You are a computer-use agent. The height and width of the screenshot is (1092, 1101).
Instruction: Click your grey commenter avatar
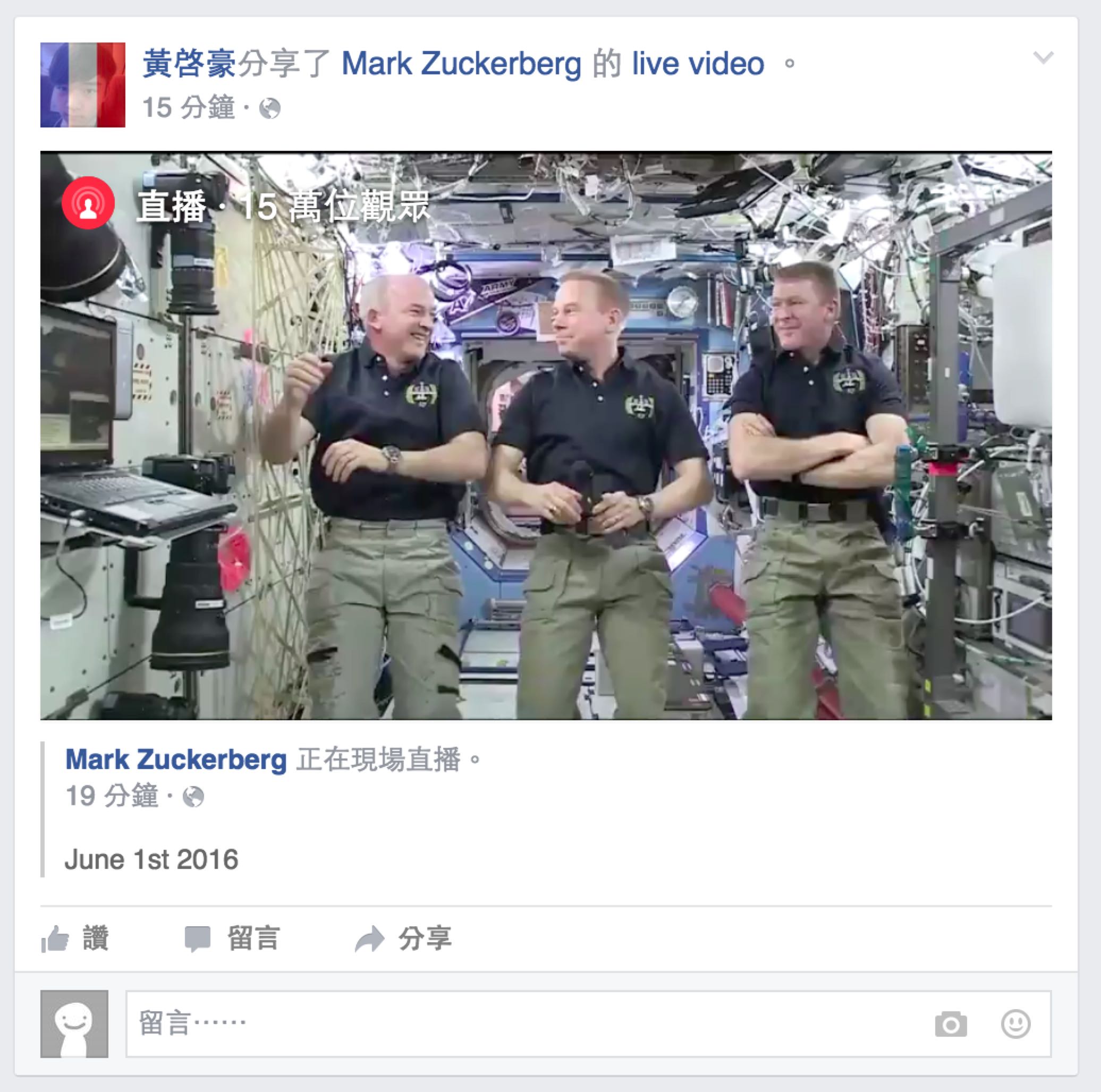(74, 1023)
